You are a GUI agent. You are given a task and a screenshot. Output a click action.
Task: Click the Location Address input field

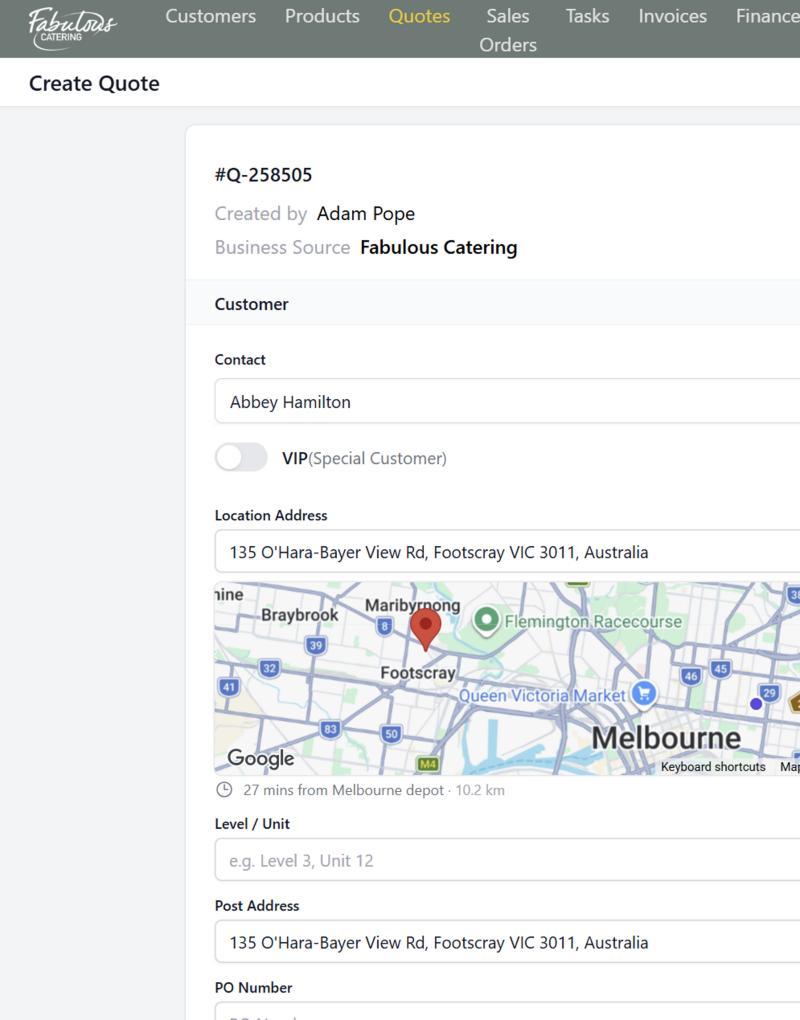click(x=507, y=552)
